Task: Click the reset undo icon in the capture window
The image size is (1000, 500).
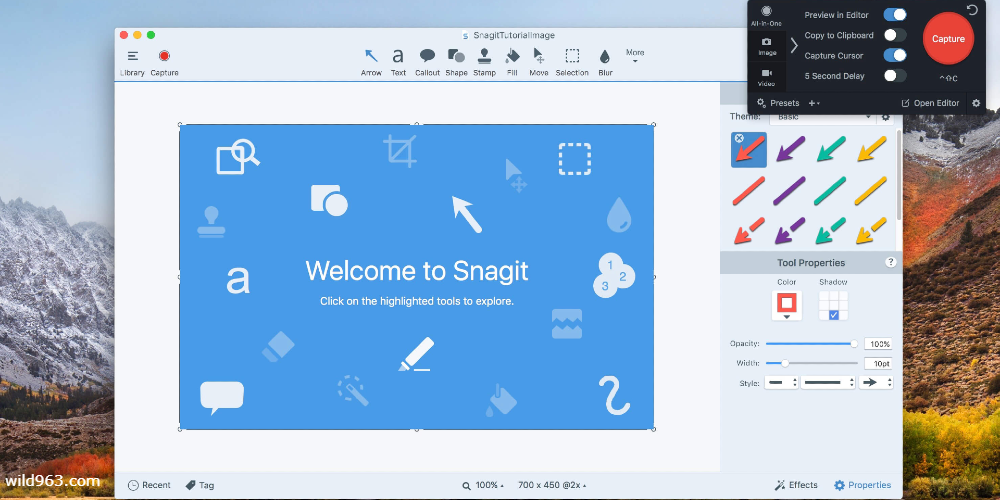Action: [972, 10]
